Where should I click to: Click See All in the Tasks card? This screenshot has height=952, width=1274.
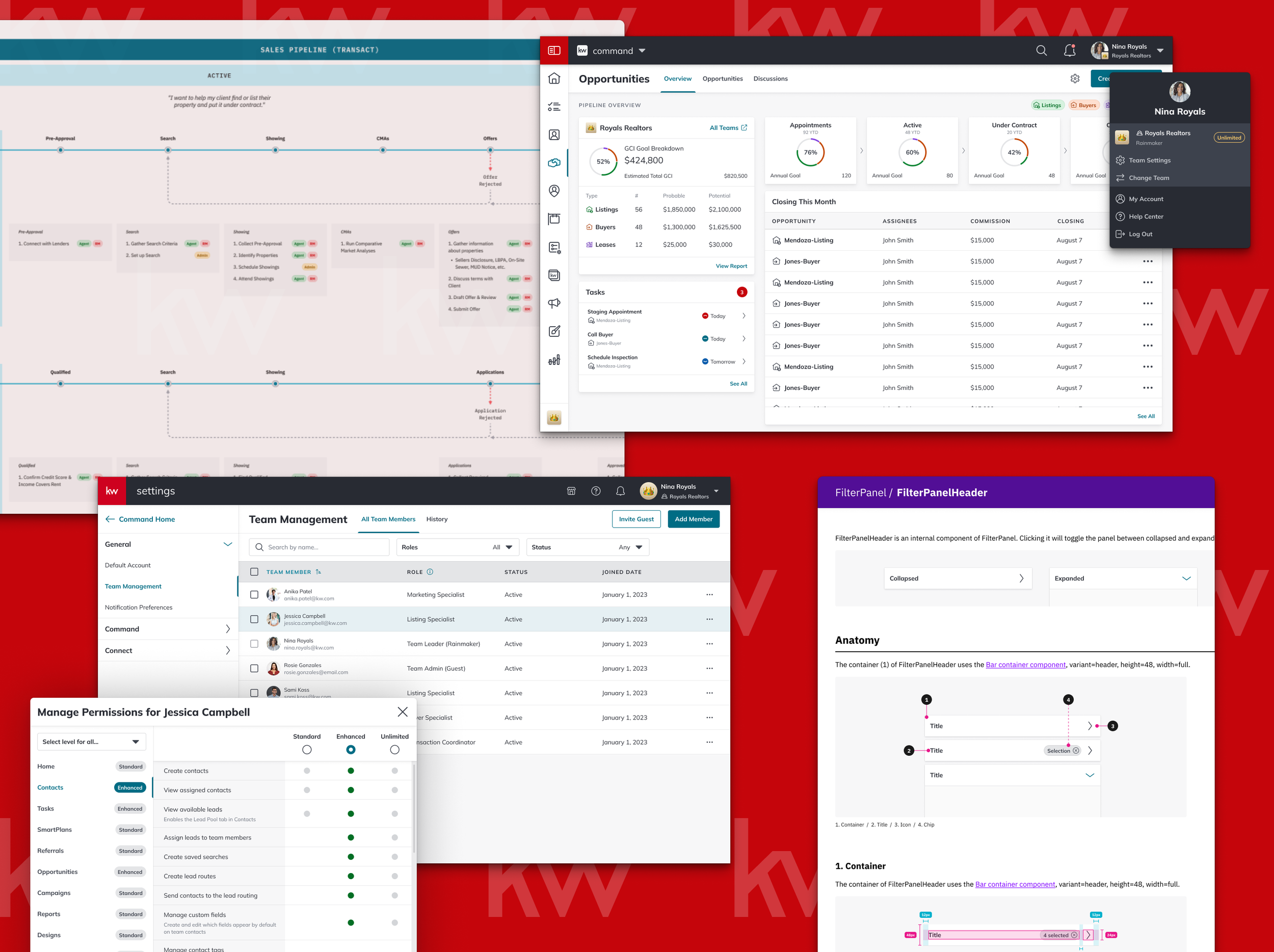738,384
